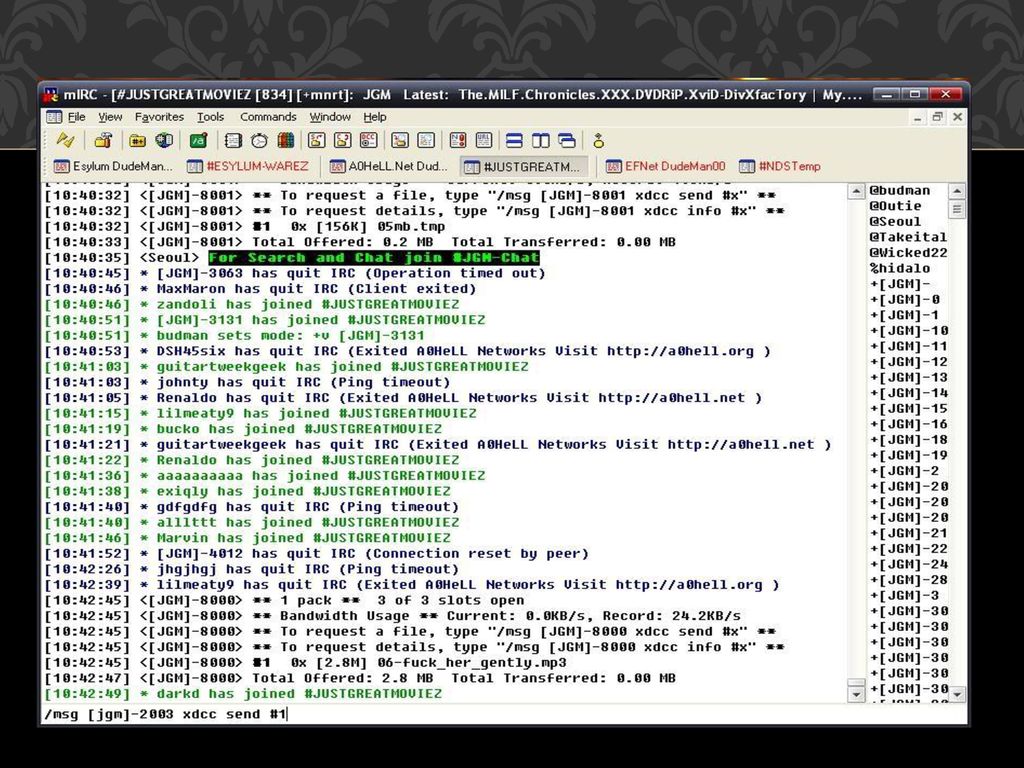
Task: Open mIRC Options hammer icon
Action: [103, 140]
